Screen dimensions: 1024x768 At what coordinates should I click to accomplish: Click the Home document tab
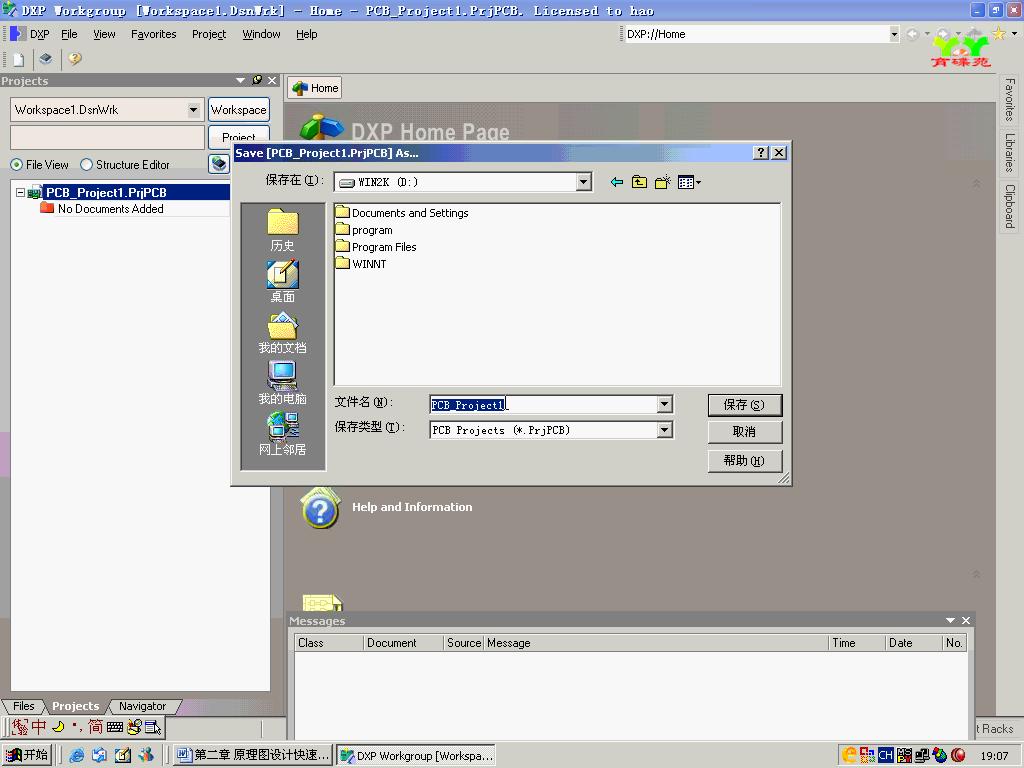[315, 88]
